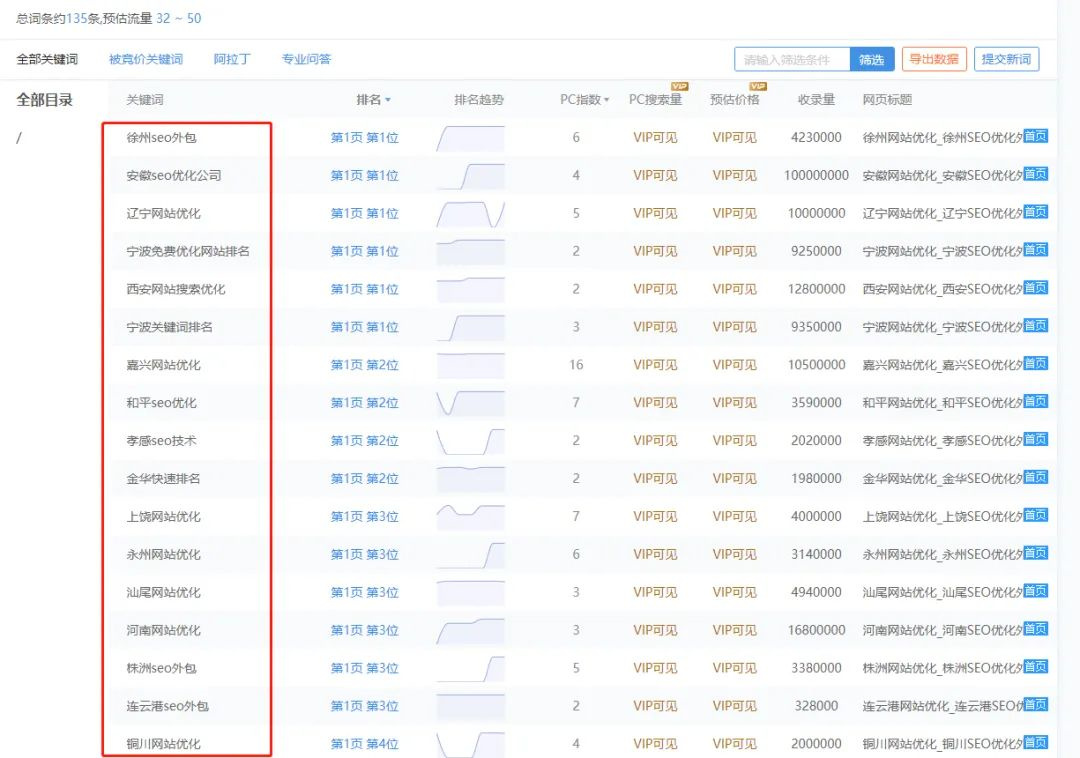Viewport: 1080px width, 758px height.
Task: Sort by PC指数 column dropdown
Action: pos(584,100)
